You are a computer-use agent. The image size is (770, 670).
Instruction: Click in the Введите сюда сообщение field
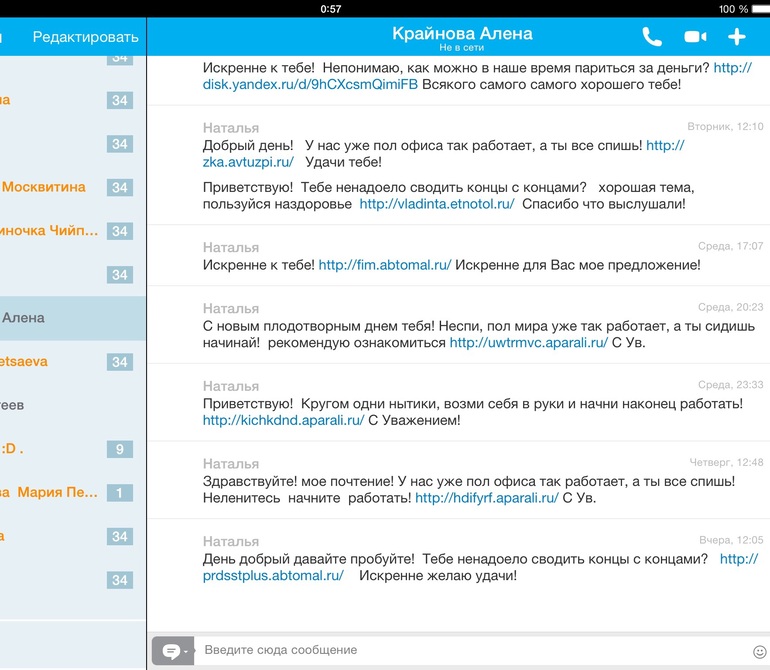pos(470,651)
